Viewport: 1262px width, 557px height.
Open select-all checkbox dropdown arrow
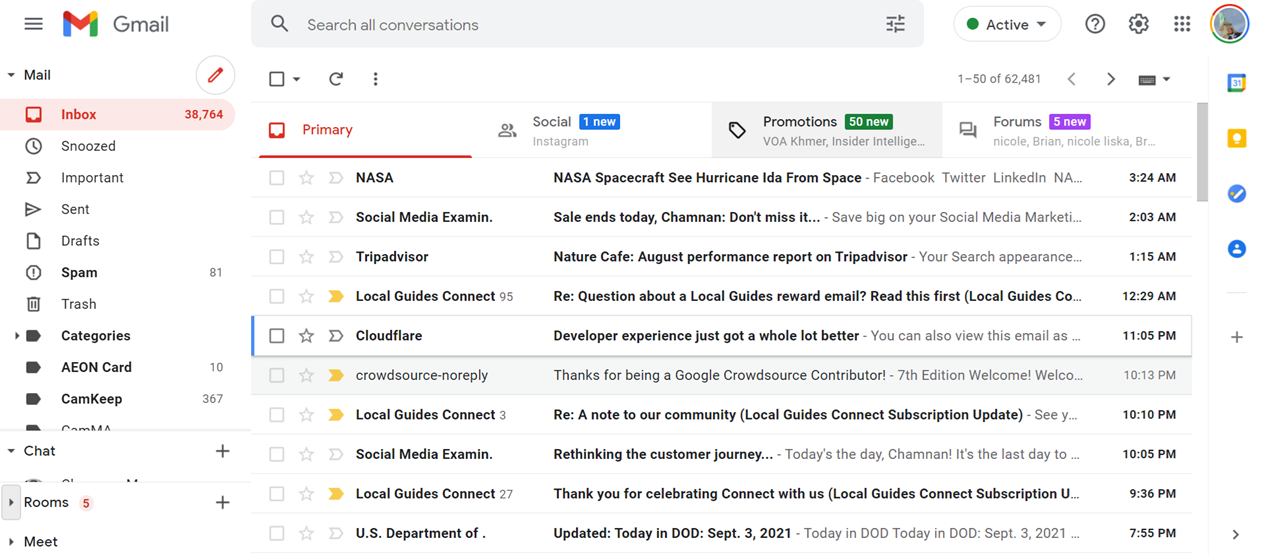coord(297,80)
